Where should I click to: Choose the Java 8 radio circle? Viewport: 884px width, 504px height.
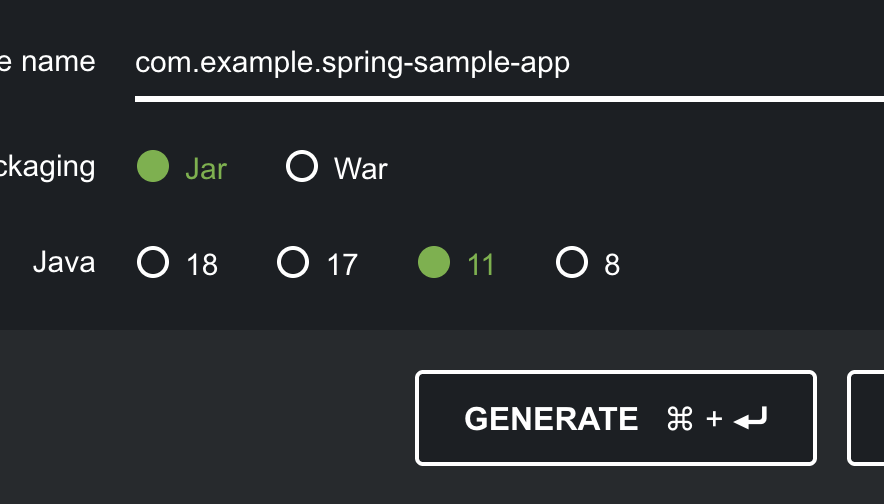[571, 263]
